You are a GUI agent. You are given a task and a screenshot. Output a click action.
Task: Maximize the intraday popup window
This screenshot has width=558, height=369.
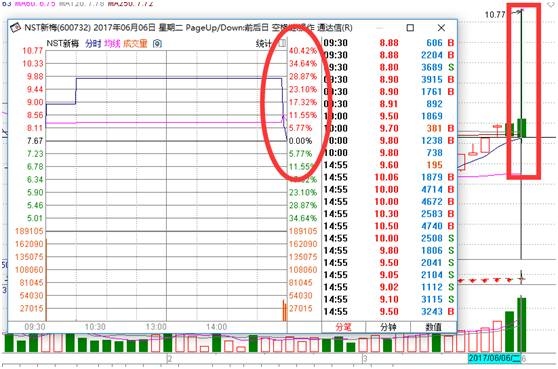pyautogui.click(x=410, y=27)
